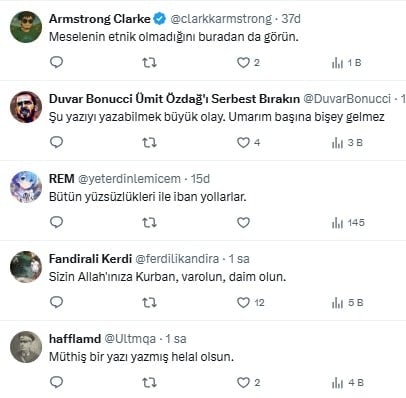Reply to Duvar Bonucci's tweet
This screenshot has width=406, height=398.
click(x=56, y=142)
